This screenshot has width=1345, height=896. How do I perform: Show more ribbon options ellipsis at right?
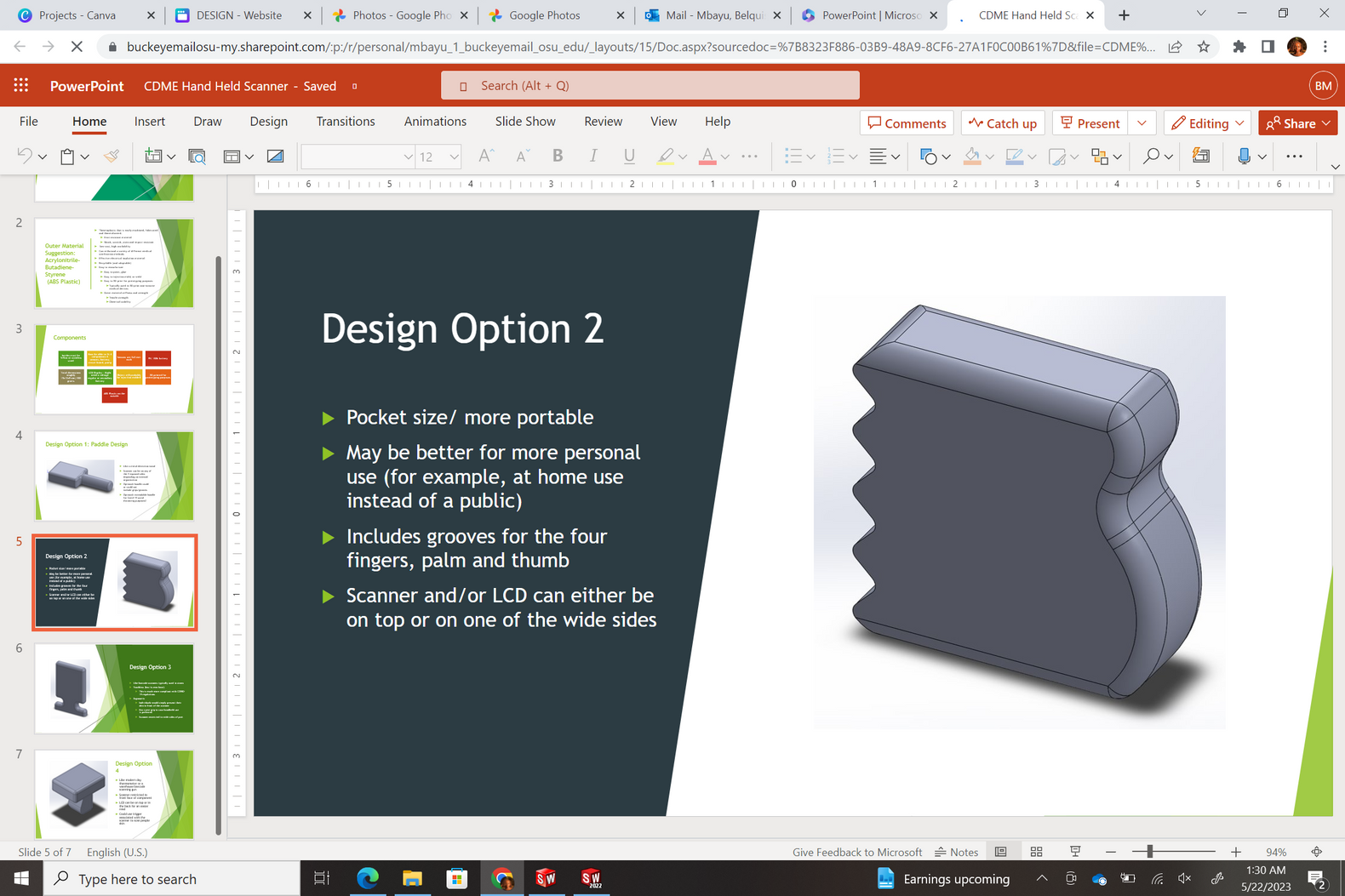point(1294,156)
